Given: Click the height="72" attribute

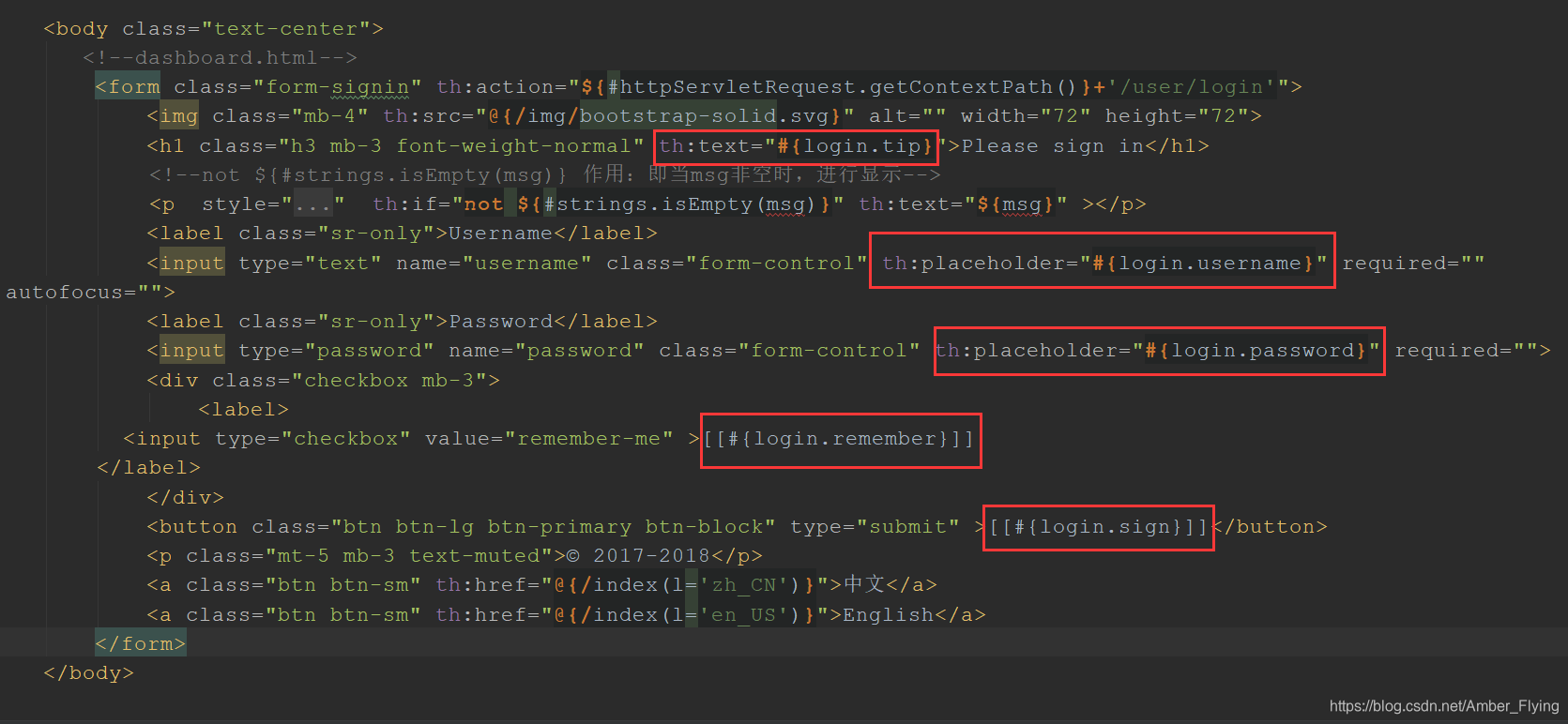Looking at the screenshot, I should [x=1176, y=116].
